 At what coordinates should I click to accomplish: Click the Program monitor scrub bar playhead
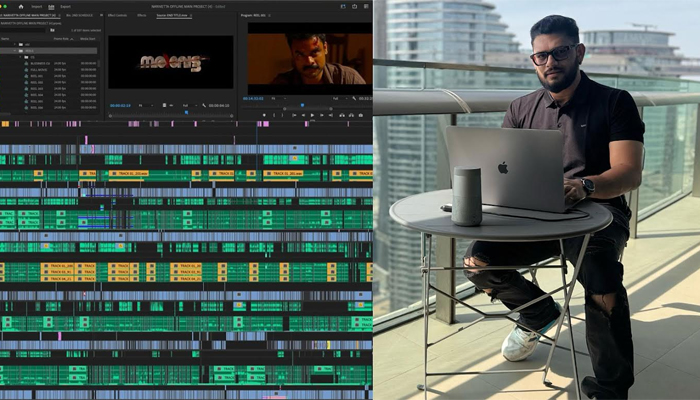tap(301, 105)
